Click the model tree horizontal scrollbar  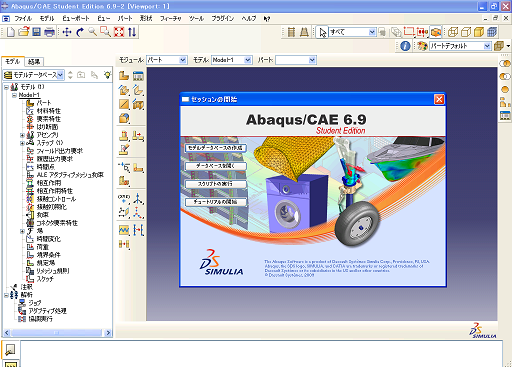click(x=57, y=333)
